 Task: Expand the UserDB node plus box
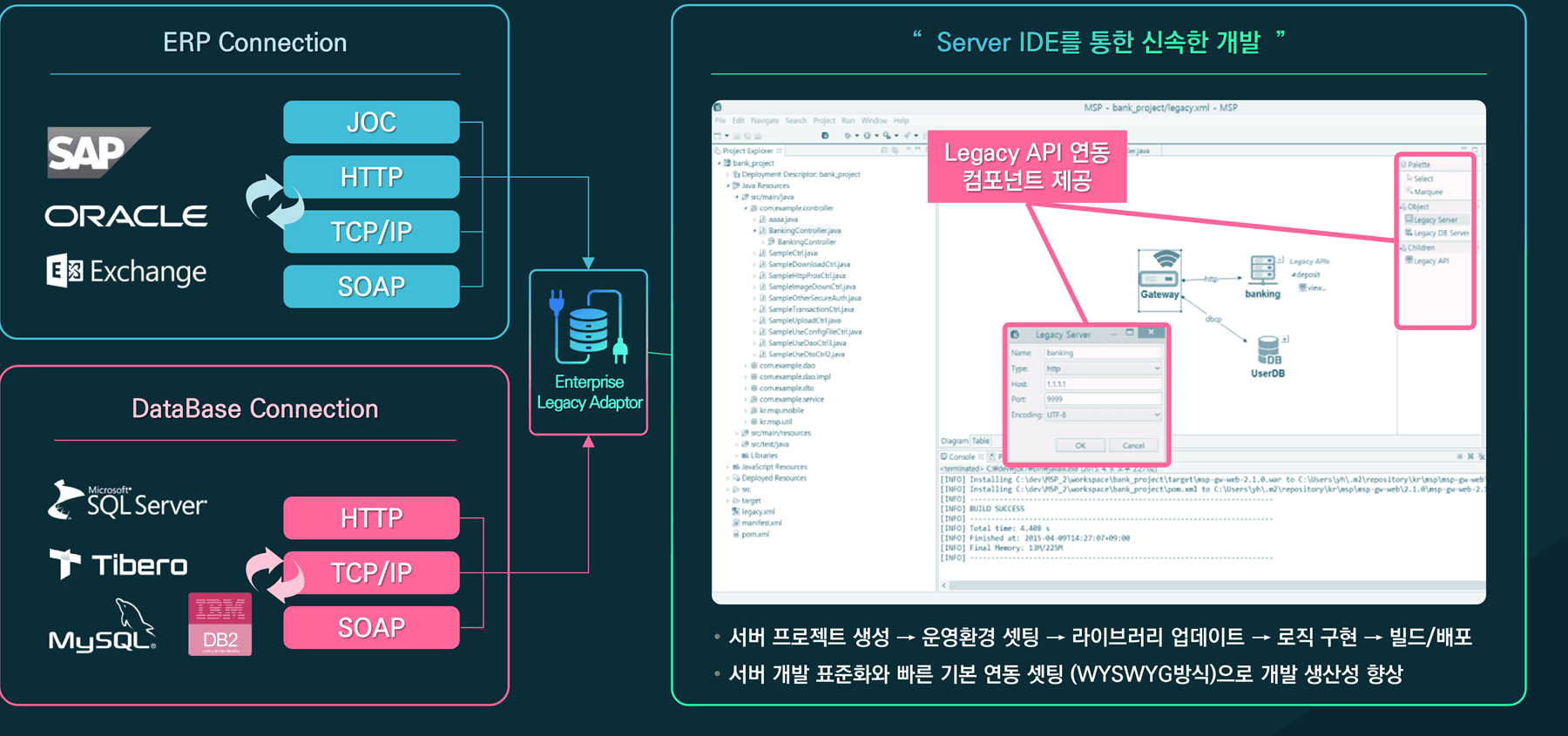pos(1286,340)
